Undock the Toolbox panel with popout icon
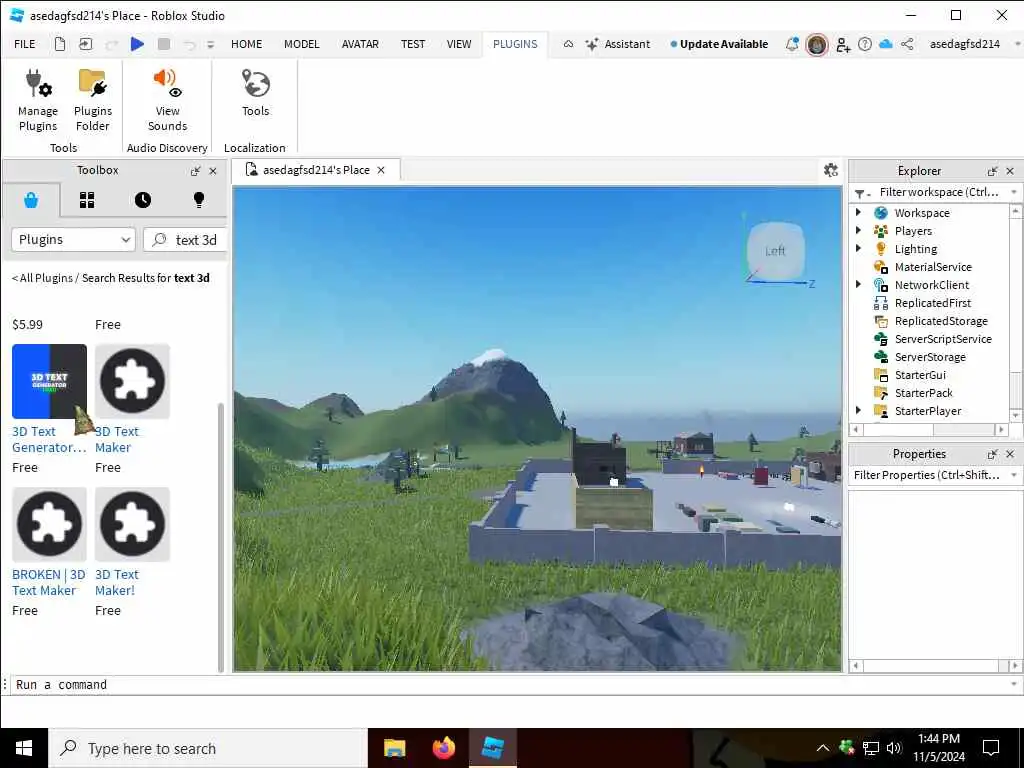Viewport: 1024px width, 768px height. tap(195, 171)
